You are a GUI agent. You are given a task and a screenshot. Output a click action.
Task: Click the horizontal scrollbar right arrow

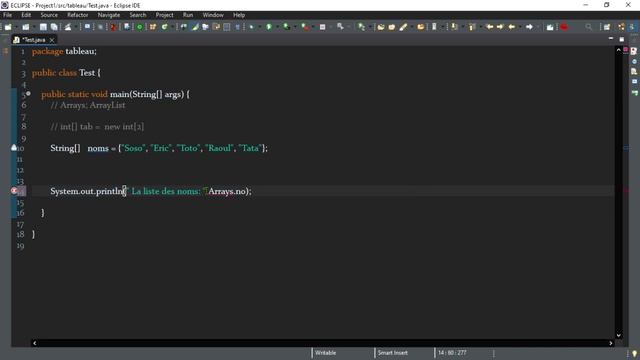pos(611,343)
